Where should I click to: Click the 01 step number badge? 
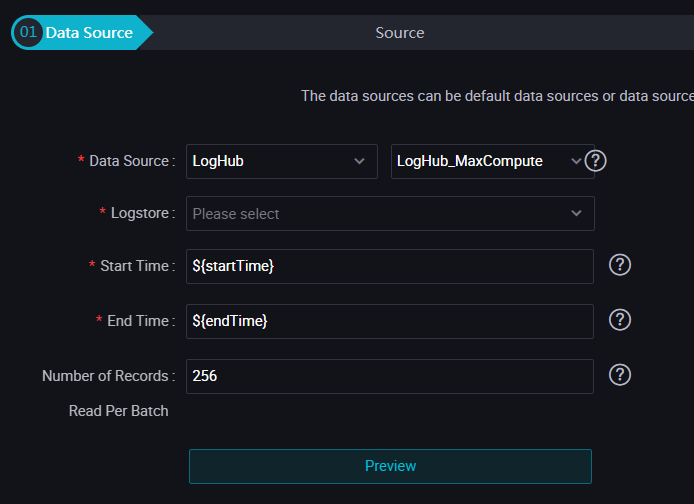pos(28,32)
